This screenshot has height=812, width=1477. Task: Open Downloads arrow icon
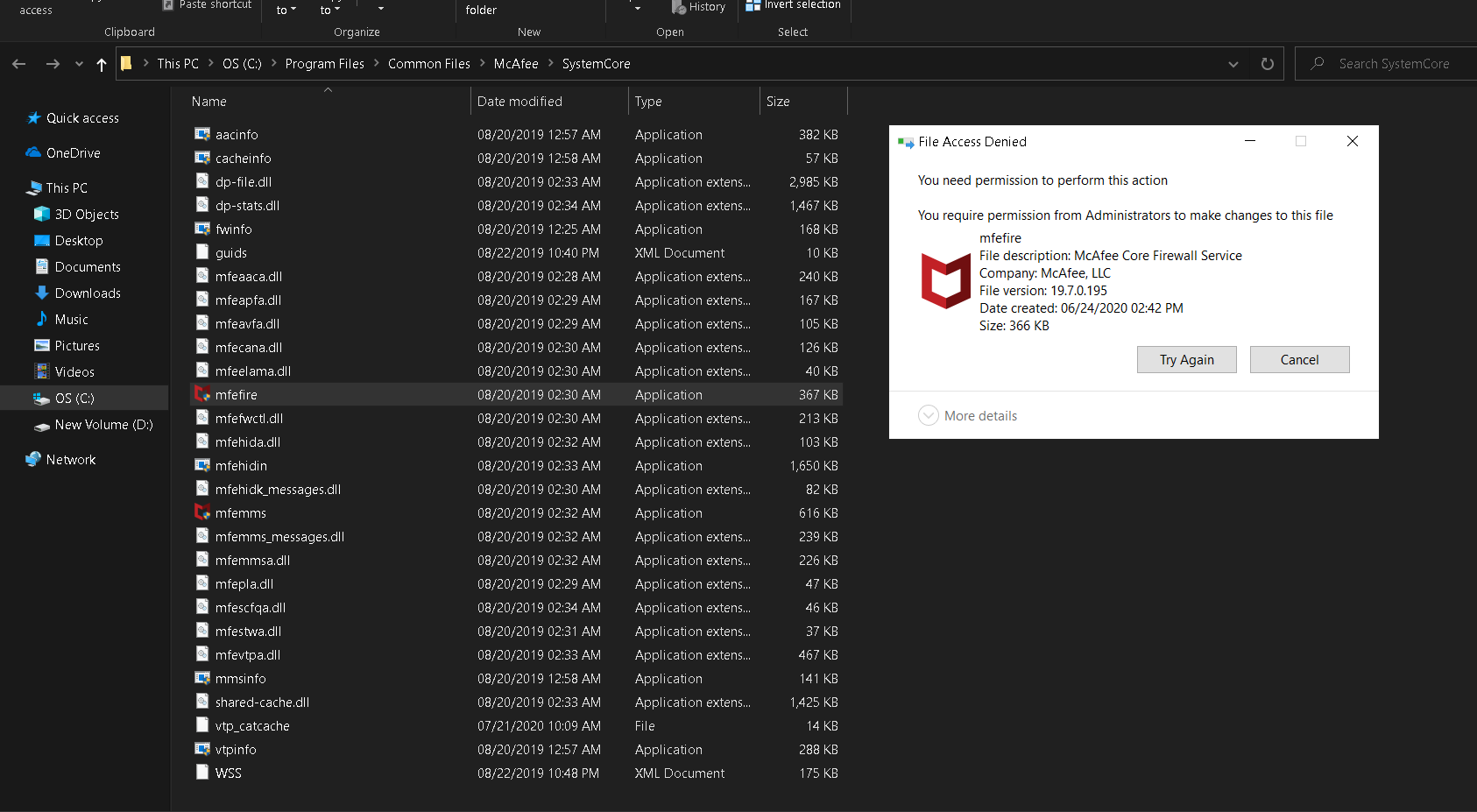42,293
